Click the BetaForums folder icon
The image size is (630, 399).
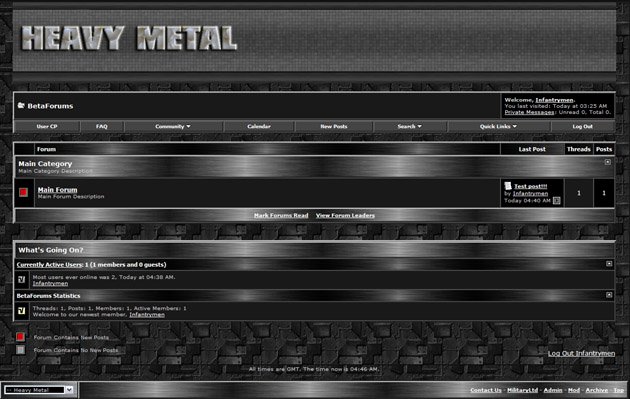[21, 106]
